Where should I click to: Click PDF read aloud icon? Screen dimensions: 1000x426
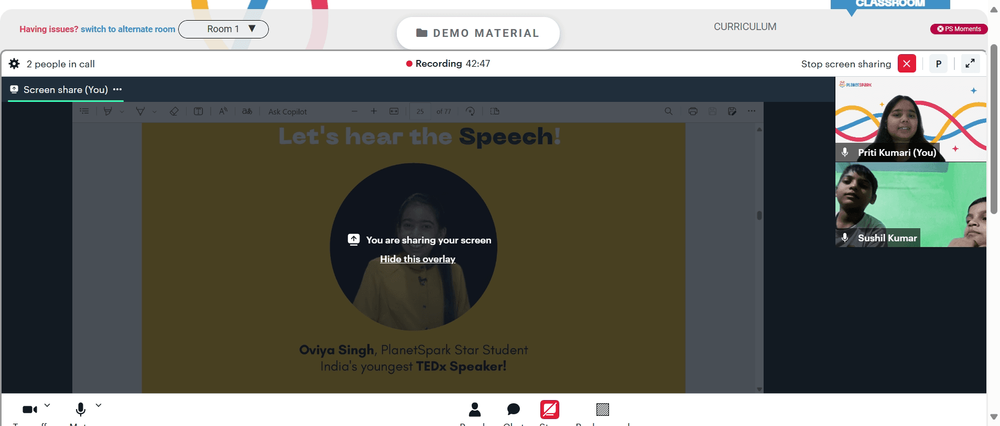[223, 111]
